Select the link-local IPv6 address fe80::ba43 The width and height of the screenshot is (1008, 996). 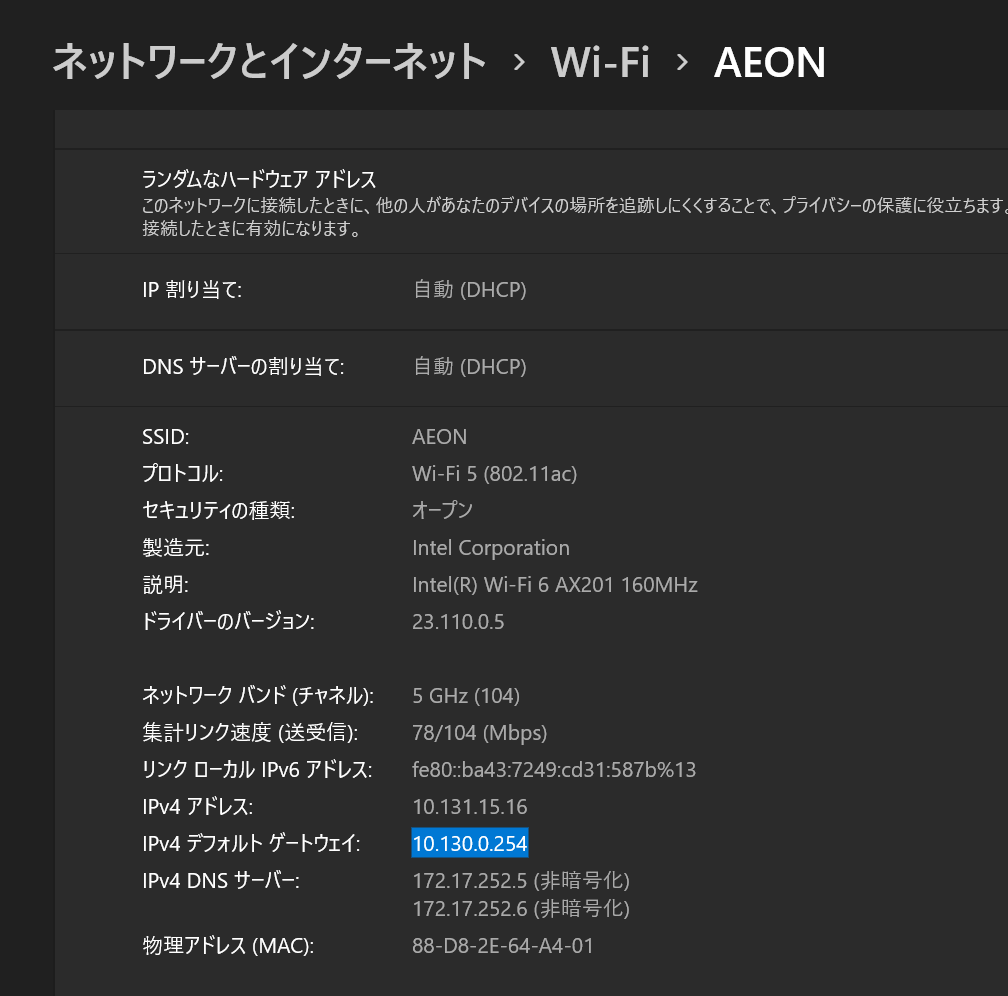[554, 770]
